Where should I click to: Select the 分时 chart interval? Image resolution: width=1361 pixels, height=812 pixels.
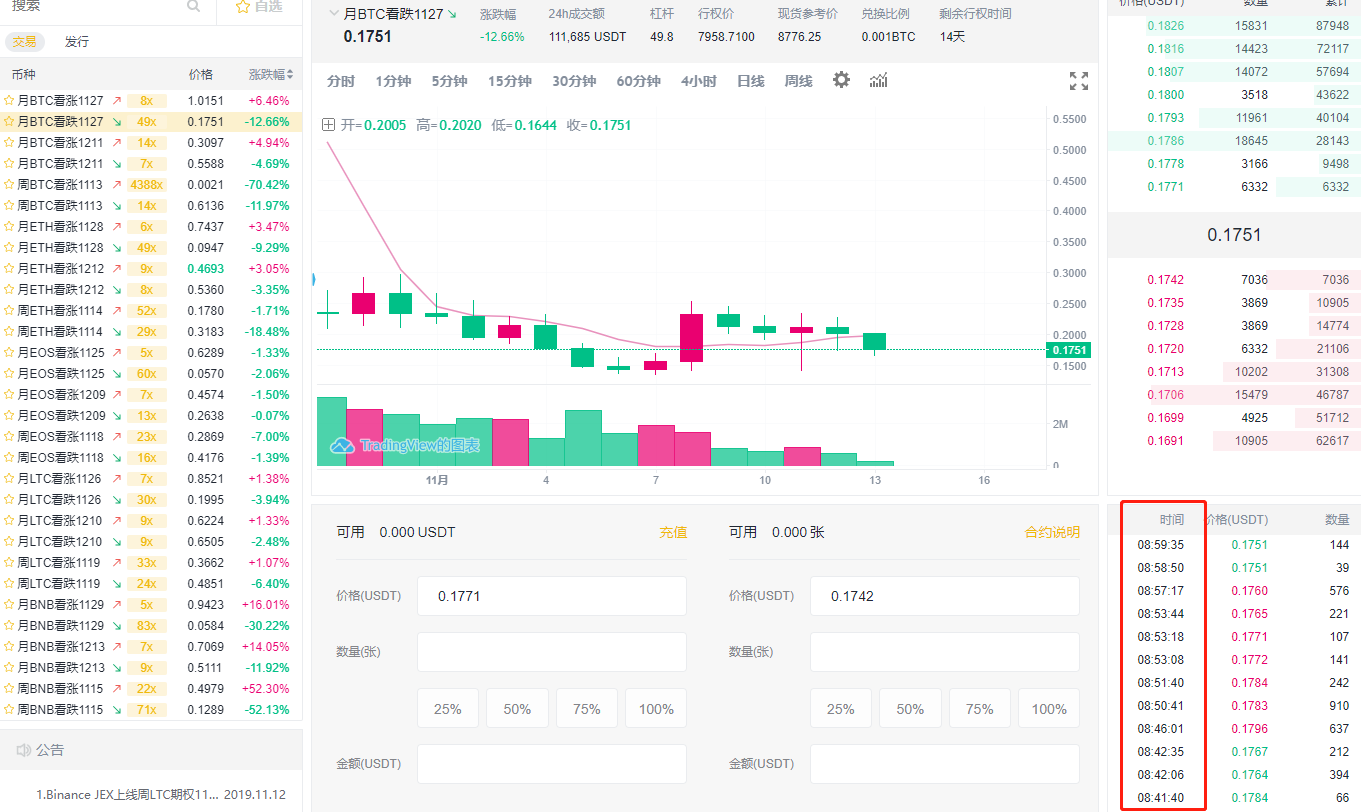pos(341,81)
